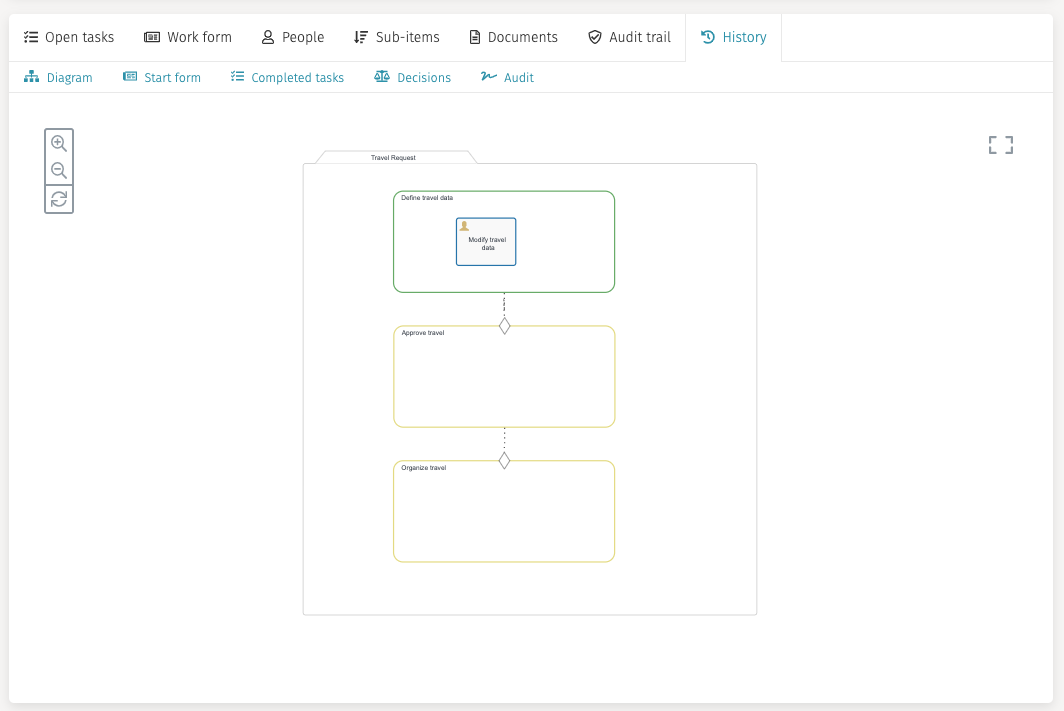Click the zoom out magnifier icon

[59, 171]
